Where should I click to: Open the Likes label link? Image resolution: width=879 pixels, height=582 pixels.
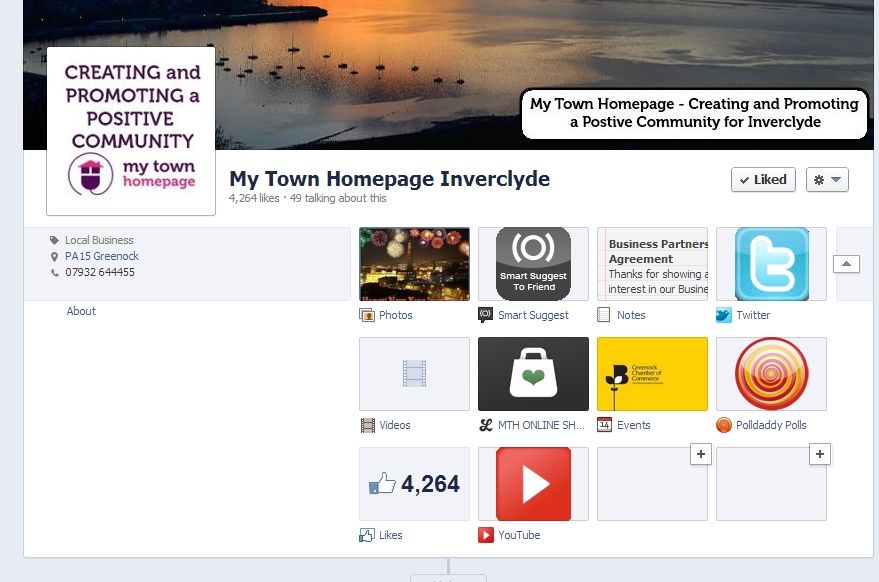coord(391,535)
